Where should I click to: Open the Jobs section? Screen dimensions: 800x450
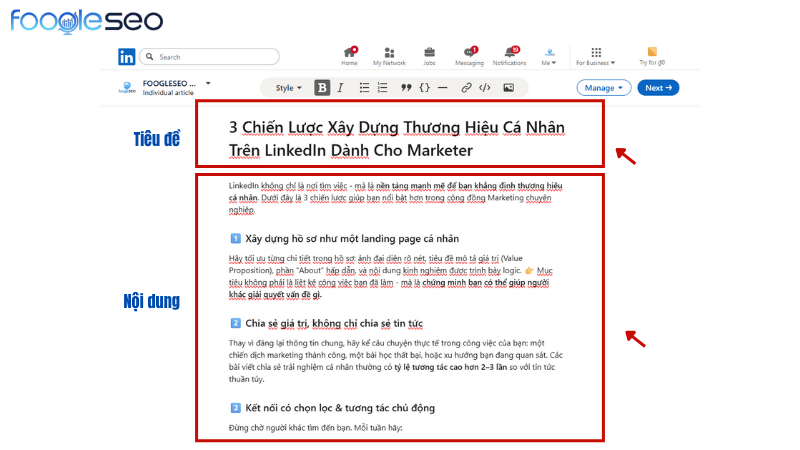tap(429, 56)
